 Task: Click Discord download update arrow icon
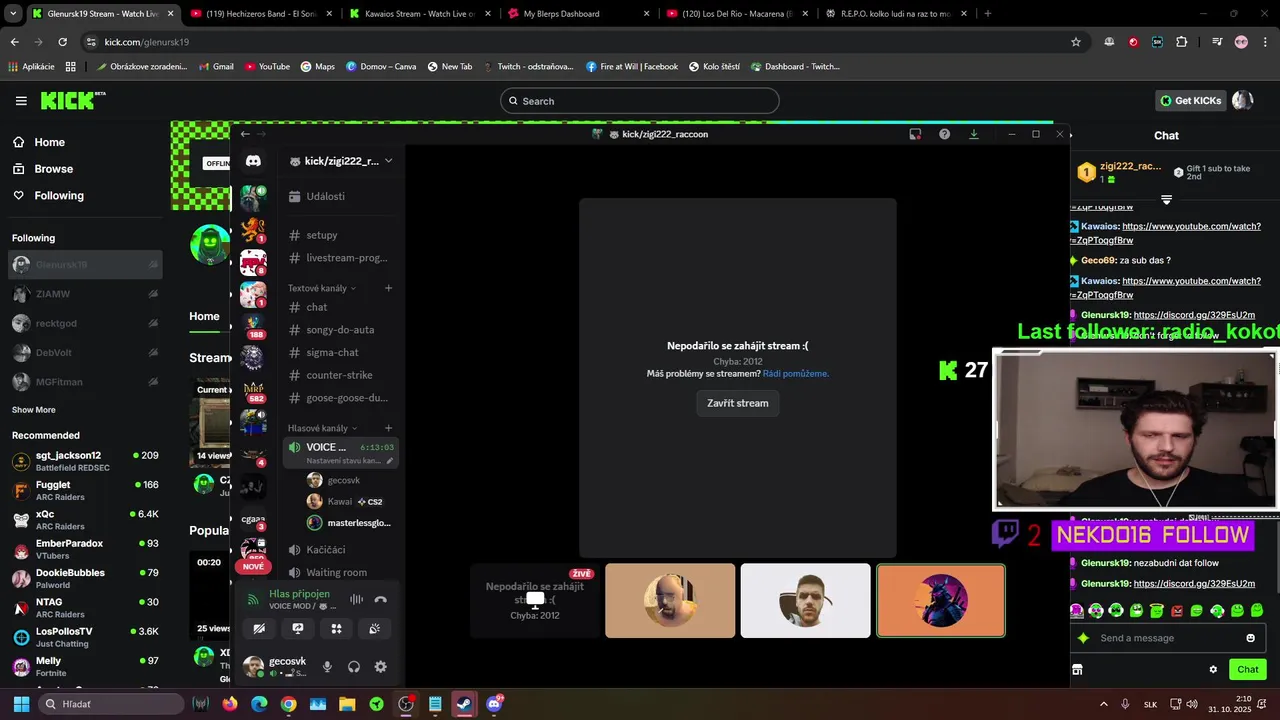[974, 134]
